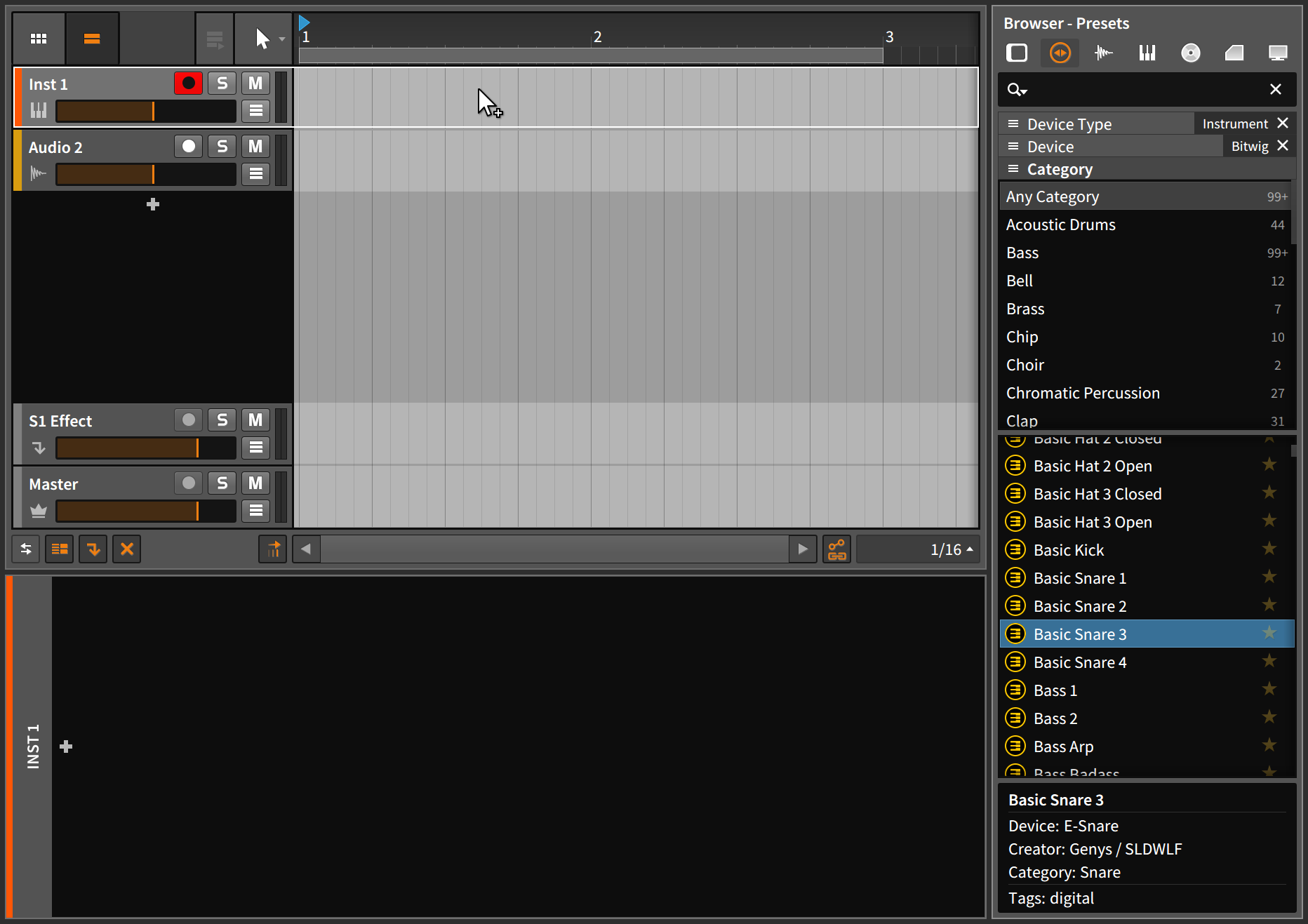Select the Bass category filter
The width and height of the screenshot is (1308, 924).
pos(1022,253)
